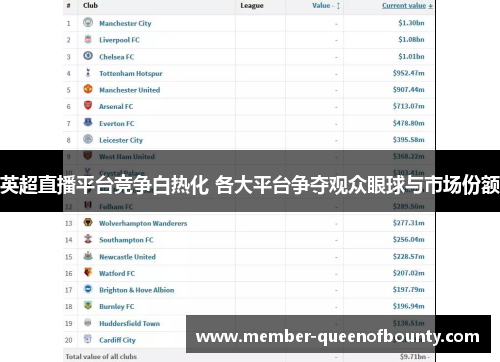Open the Southampton FC club link

[126, 240]
